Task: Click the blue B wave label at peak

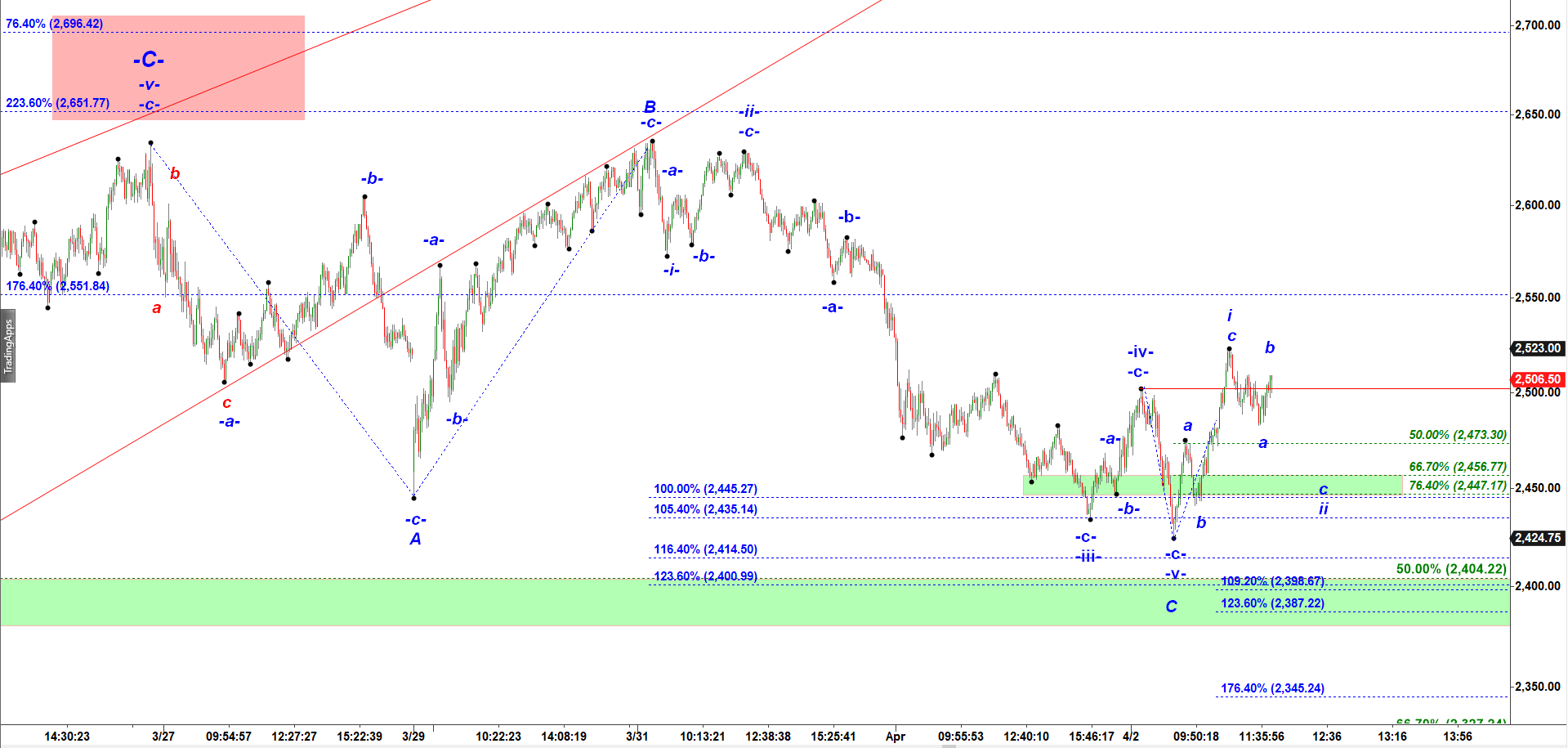Action: pos(650,107)
